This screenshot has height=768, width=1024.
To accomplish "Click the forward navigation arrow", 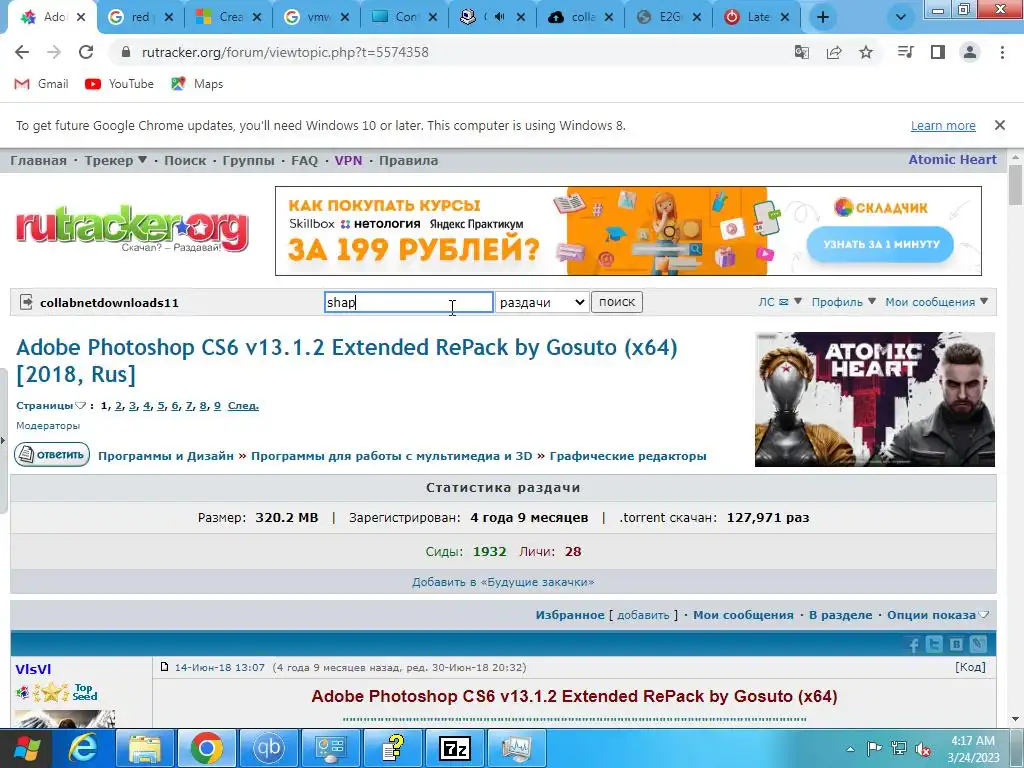I will point(54,52).
